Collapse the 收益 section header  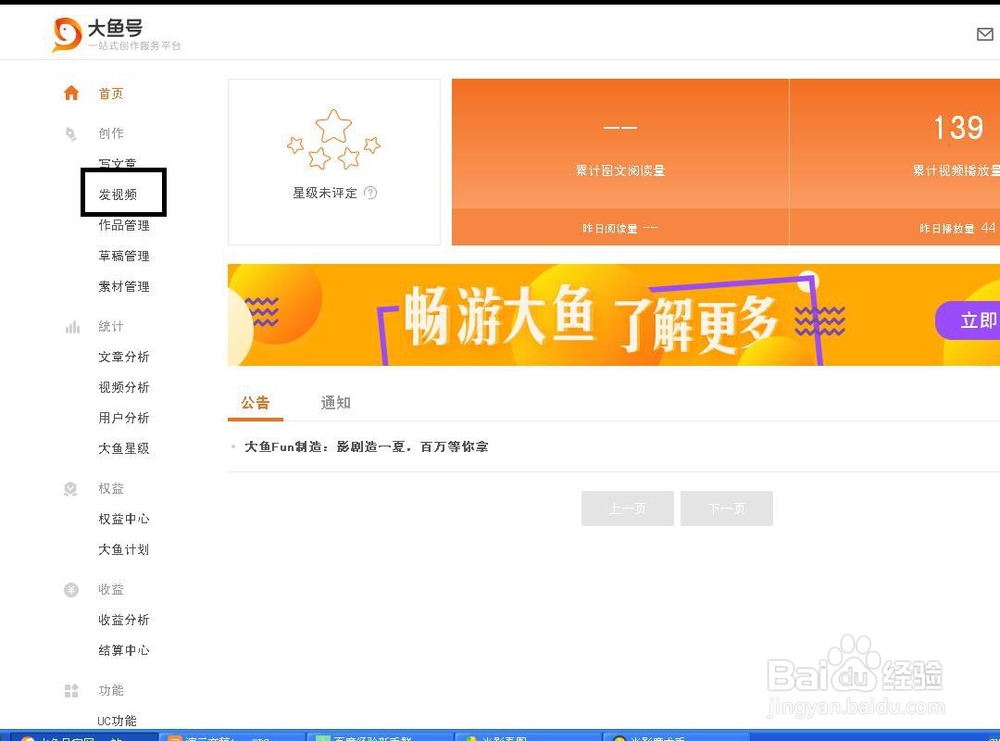tap(111, 589)
